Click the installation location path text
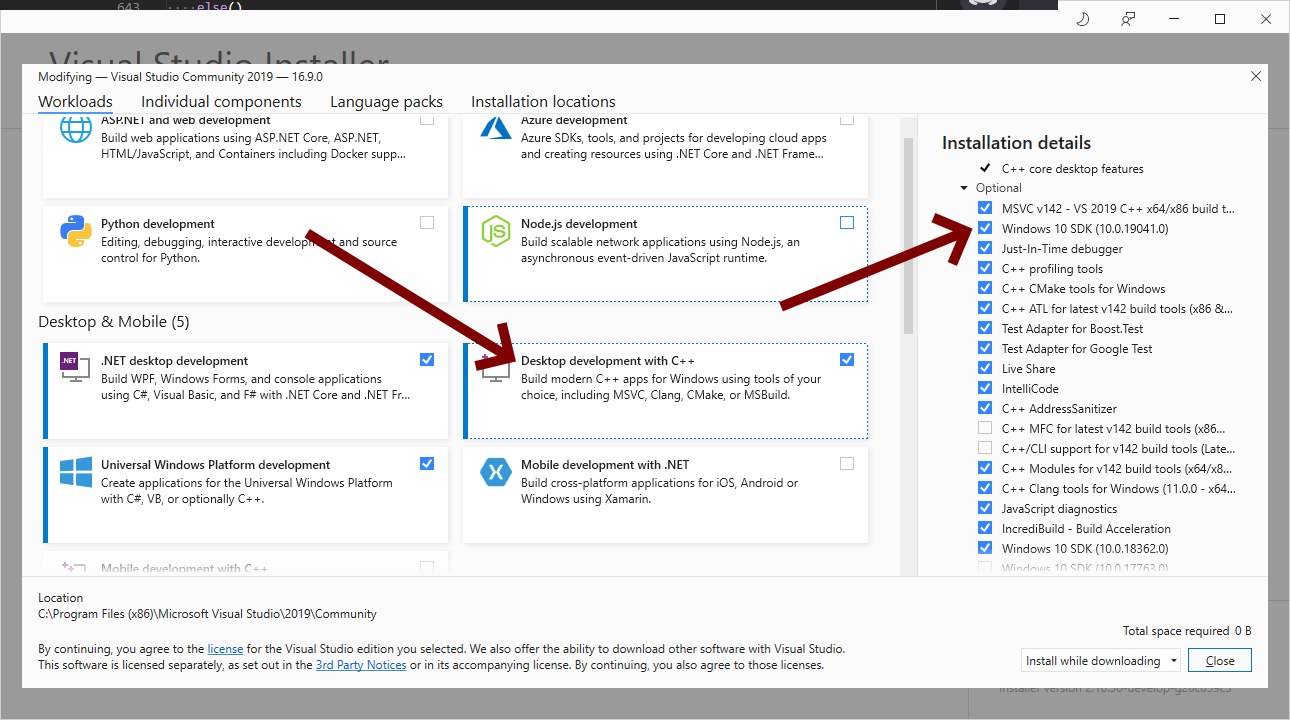This screenshot has height=720, width=1290. point(207,614)
